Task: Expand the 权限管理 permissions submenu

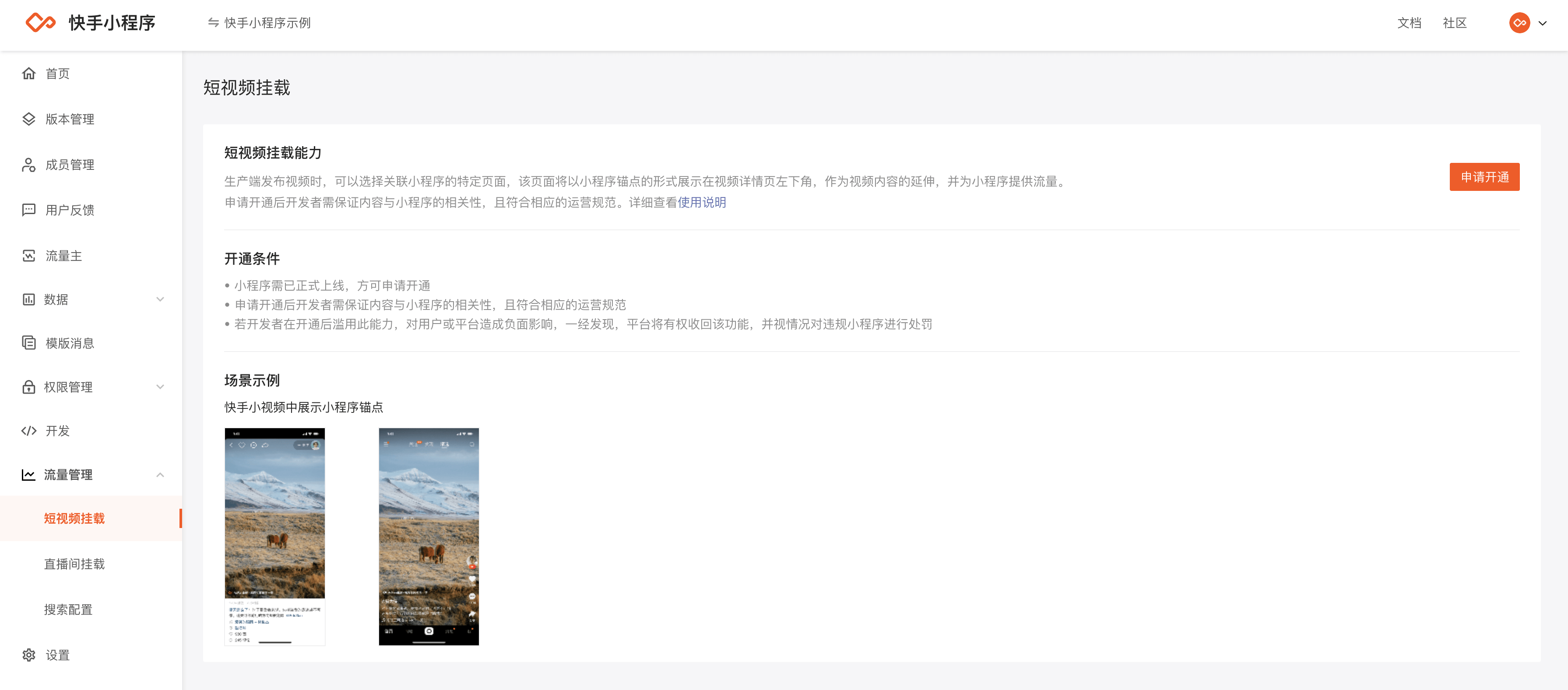Action: (x=160, y=387)
